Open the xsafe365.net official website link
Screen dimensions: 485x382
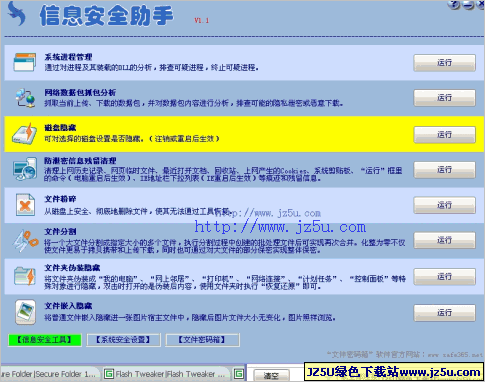pos(455,355)
